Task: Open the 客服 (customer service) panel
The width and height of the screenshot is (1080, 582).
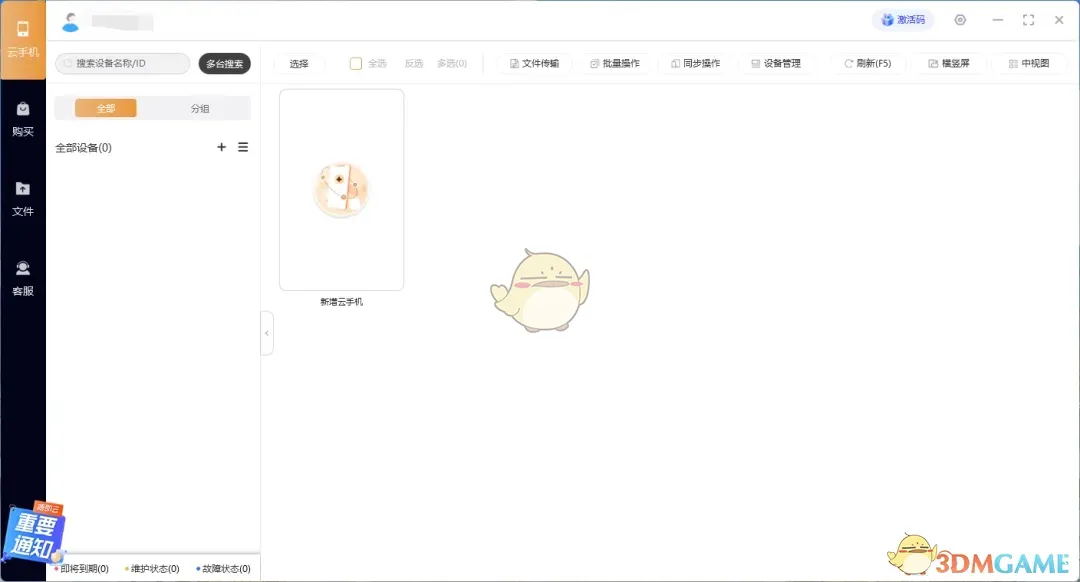Action: [x=23, y=278]
